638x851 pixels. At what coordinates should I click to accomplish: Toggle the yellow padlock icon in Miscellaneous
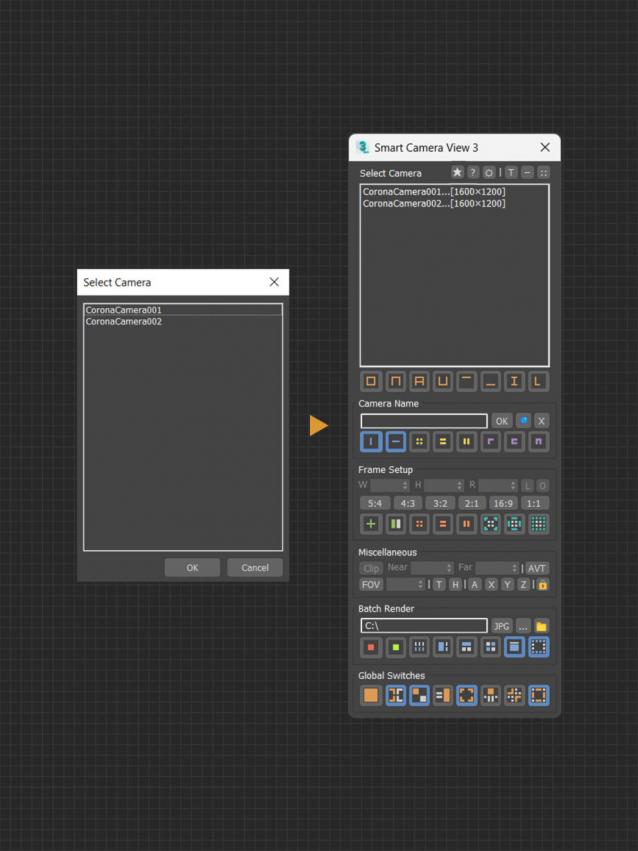[543, 585]
